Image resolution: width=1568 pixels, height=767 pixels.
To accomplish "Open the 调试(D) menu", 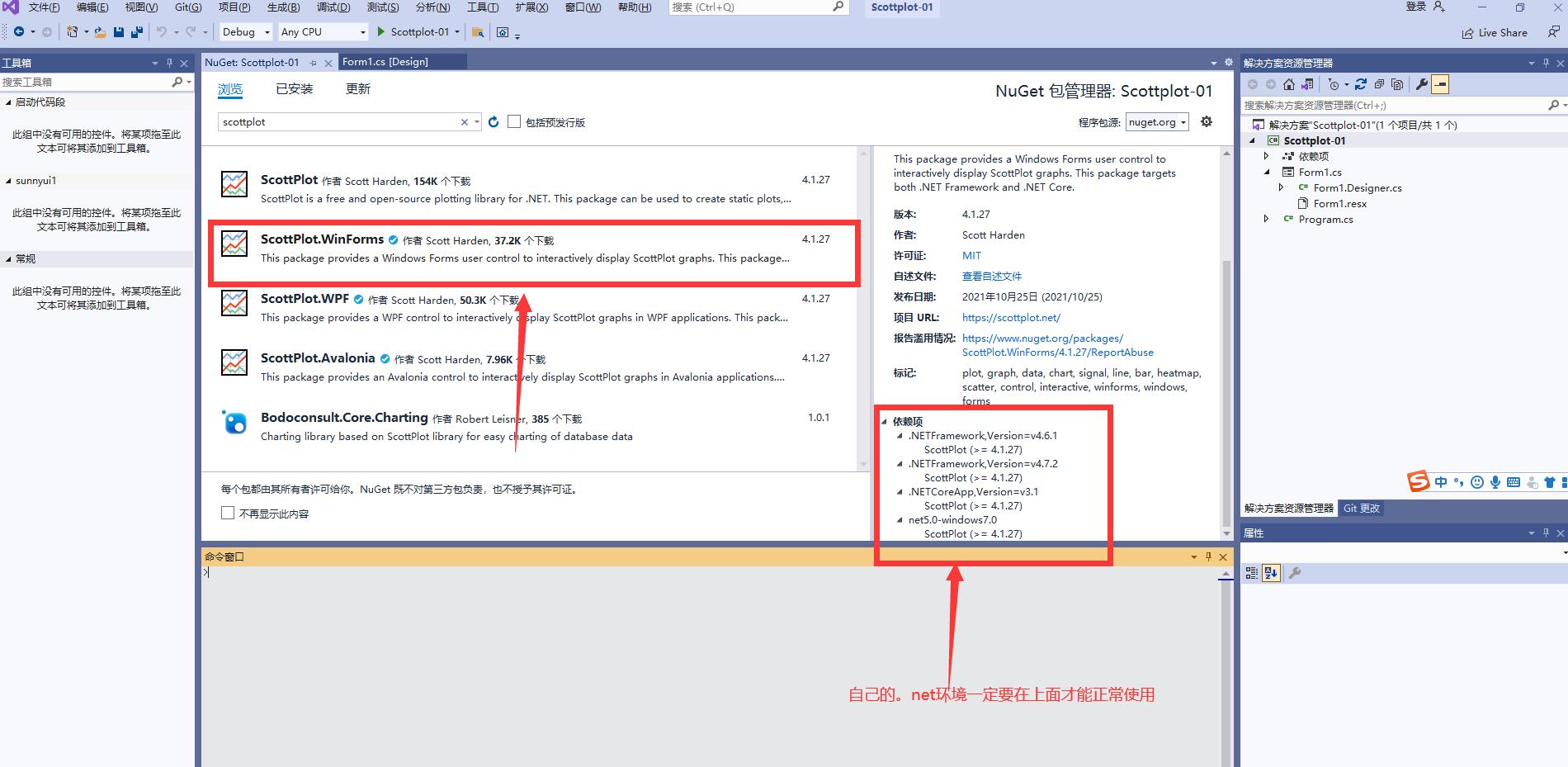I will pos(333,7).
